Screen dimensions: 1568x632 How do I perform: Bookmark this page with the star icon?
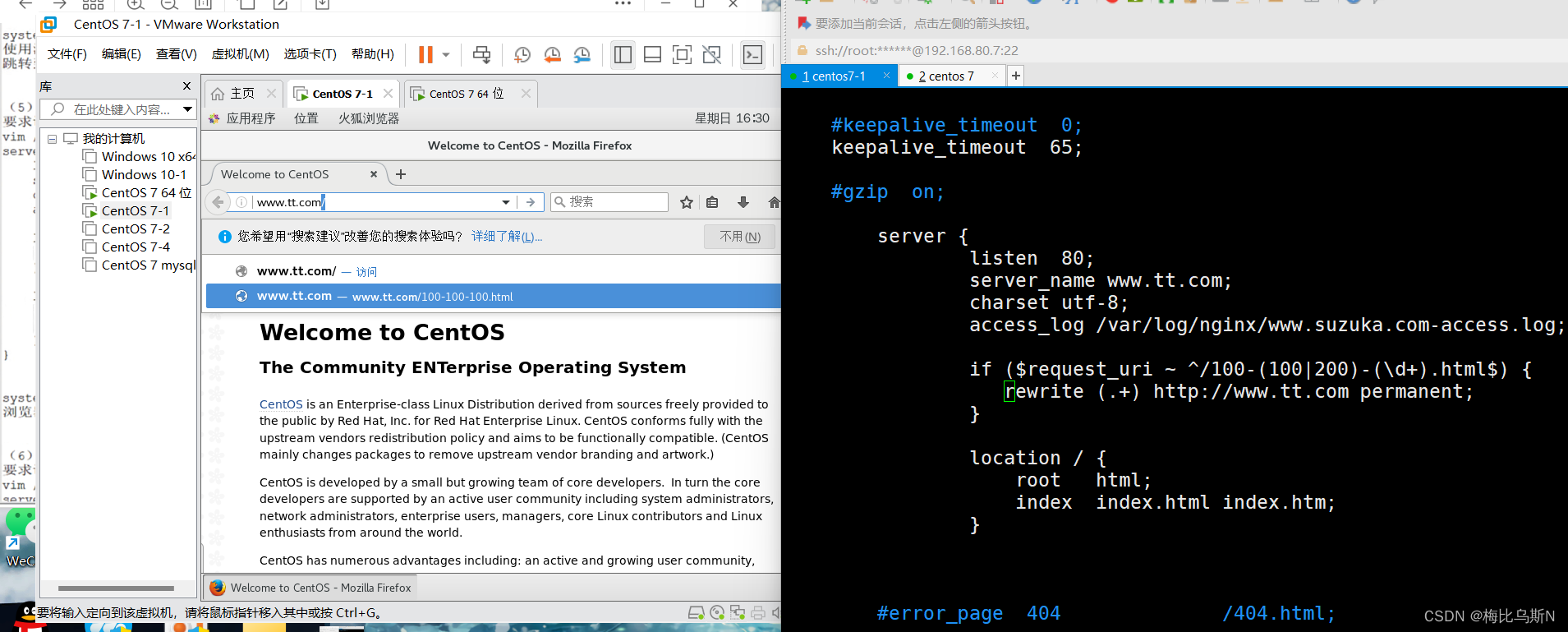tap(687, 202)
